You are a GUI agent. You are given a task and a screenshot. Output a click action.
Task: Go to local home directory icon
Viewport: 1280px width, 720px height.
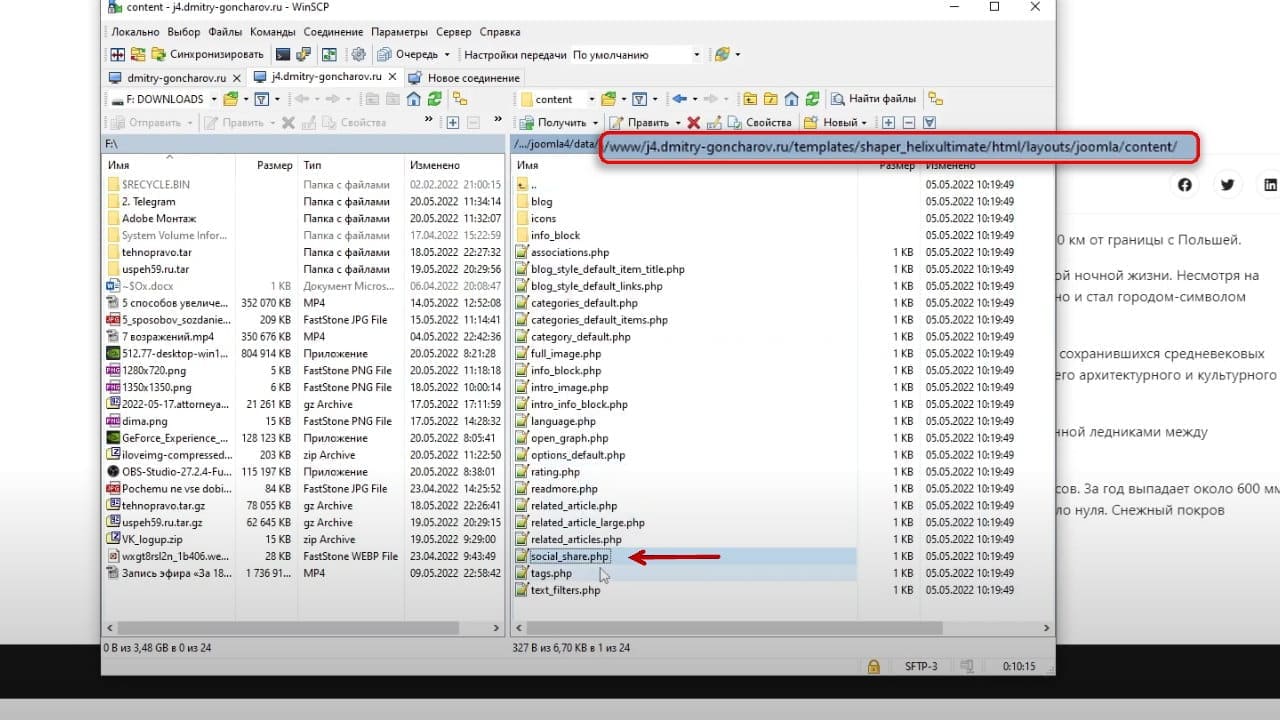[x=413, y=99]
